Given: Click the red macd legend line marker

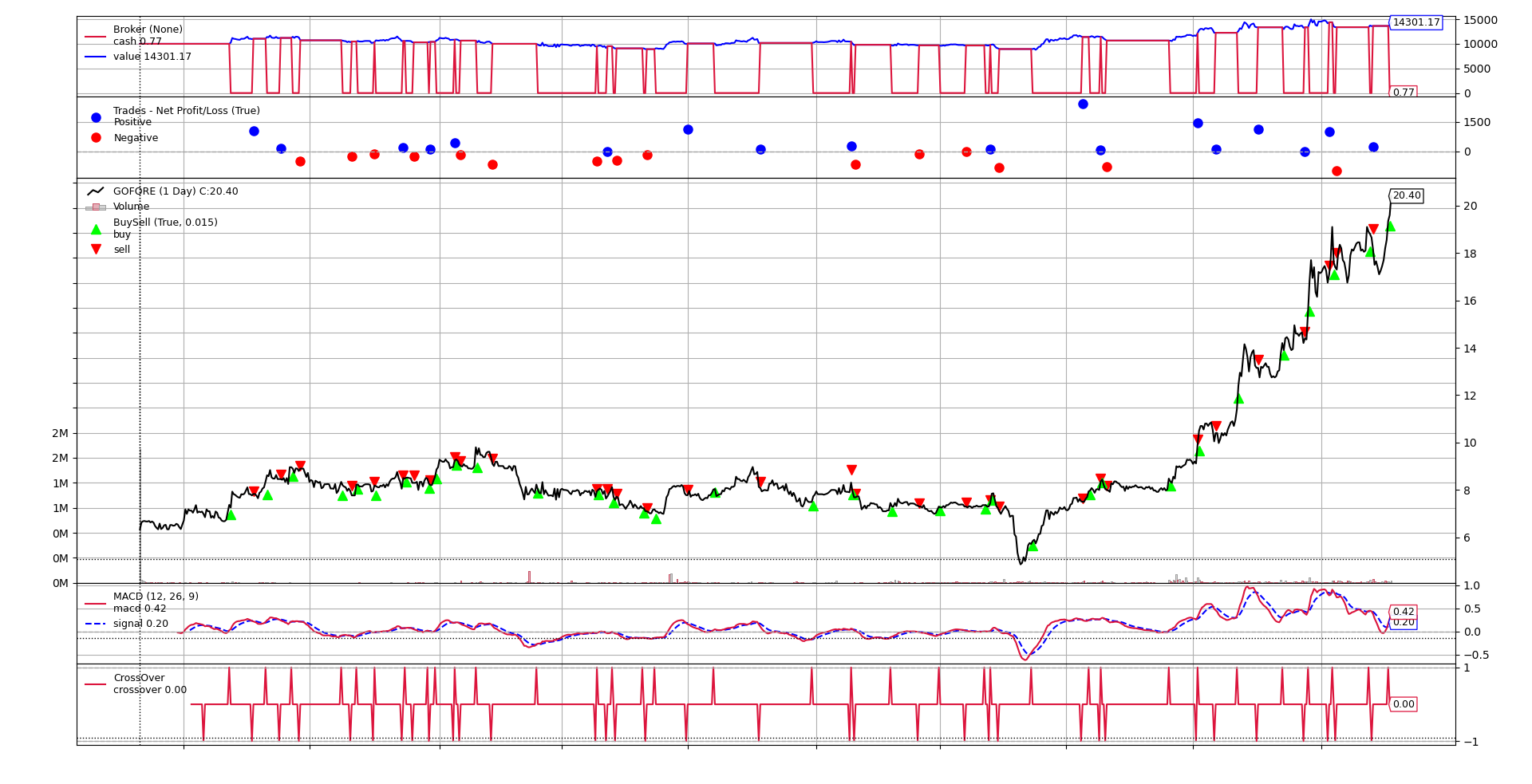Looking at the screenshot, I should (96, 604).
